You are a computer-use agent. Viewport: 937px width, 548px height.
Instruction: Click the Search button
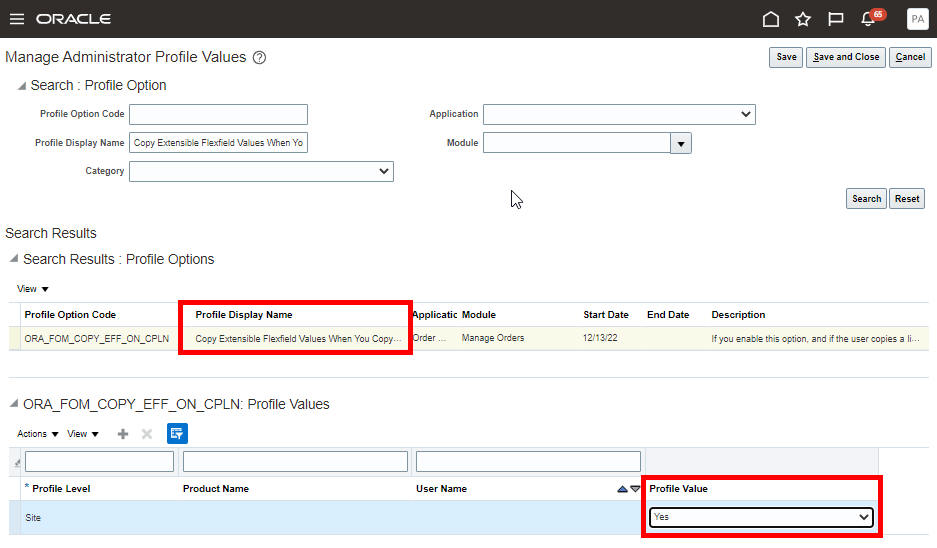(866, 198)
